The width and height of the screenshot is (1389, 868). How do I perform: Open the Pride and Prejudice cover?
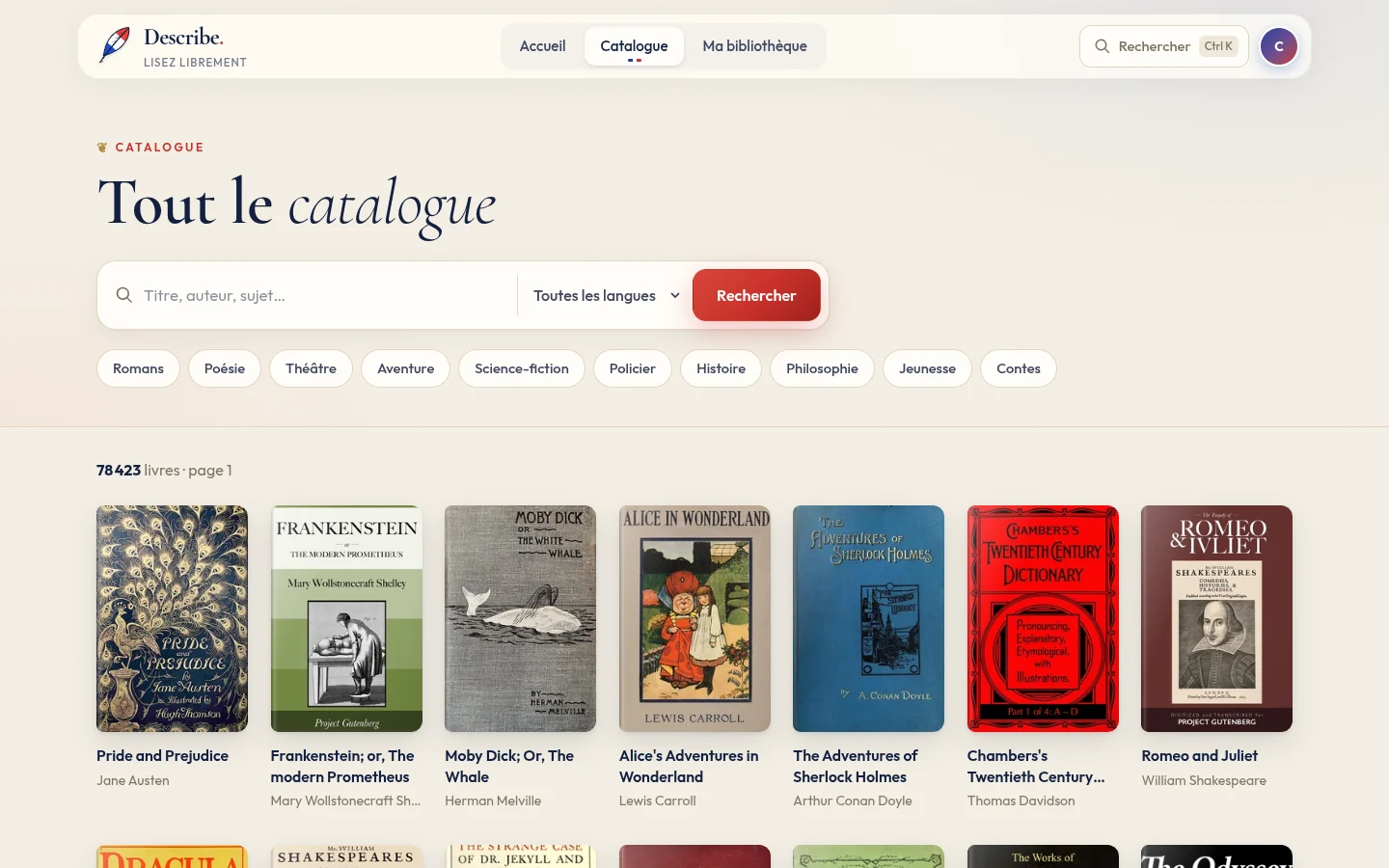[x=172, y=618]
